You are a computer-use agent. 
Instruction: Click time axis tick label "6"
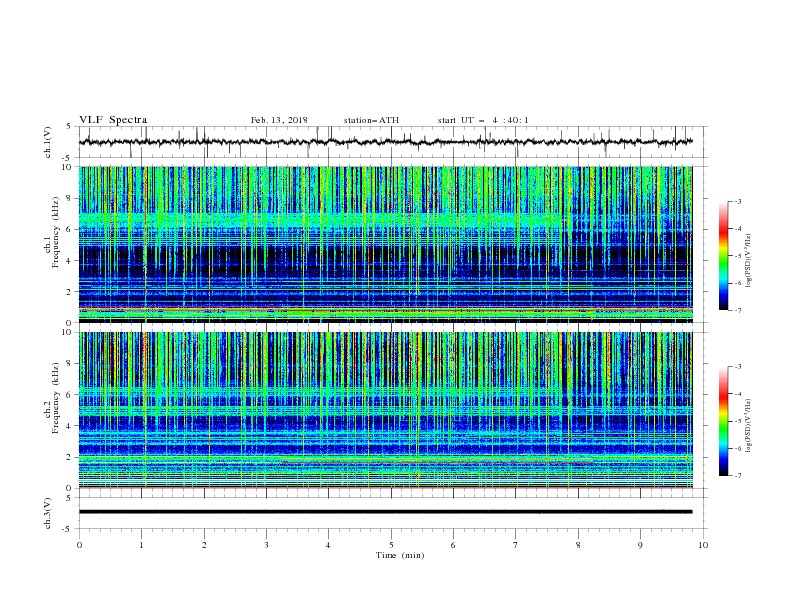tap(453, 545)
